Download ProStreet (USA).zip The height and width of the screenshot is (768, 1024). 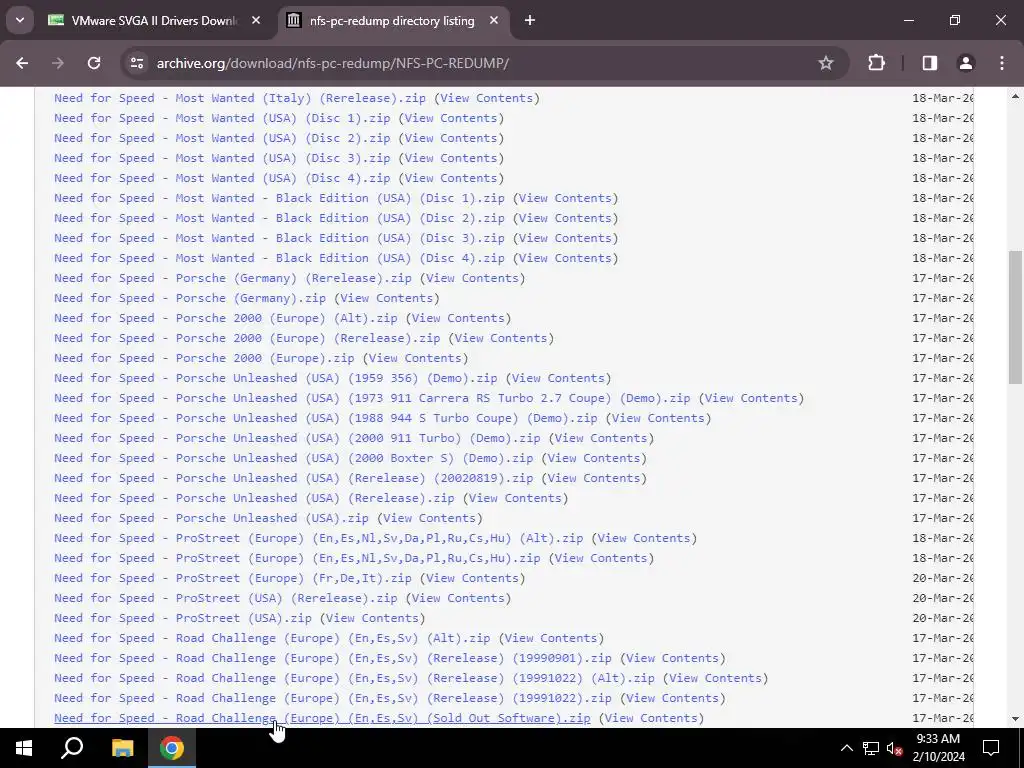point(183,618)
